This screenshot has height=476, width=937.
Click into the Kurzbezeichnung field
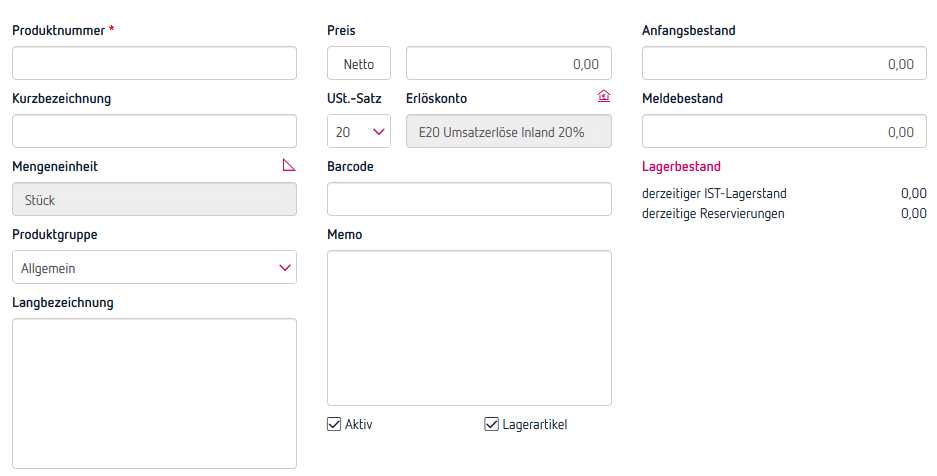coord(154,131)
